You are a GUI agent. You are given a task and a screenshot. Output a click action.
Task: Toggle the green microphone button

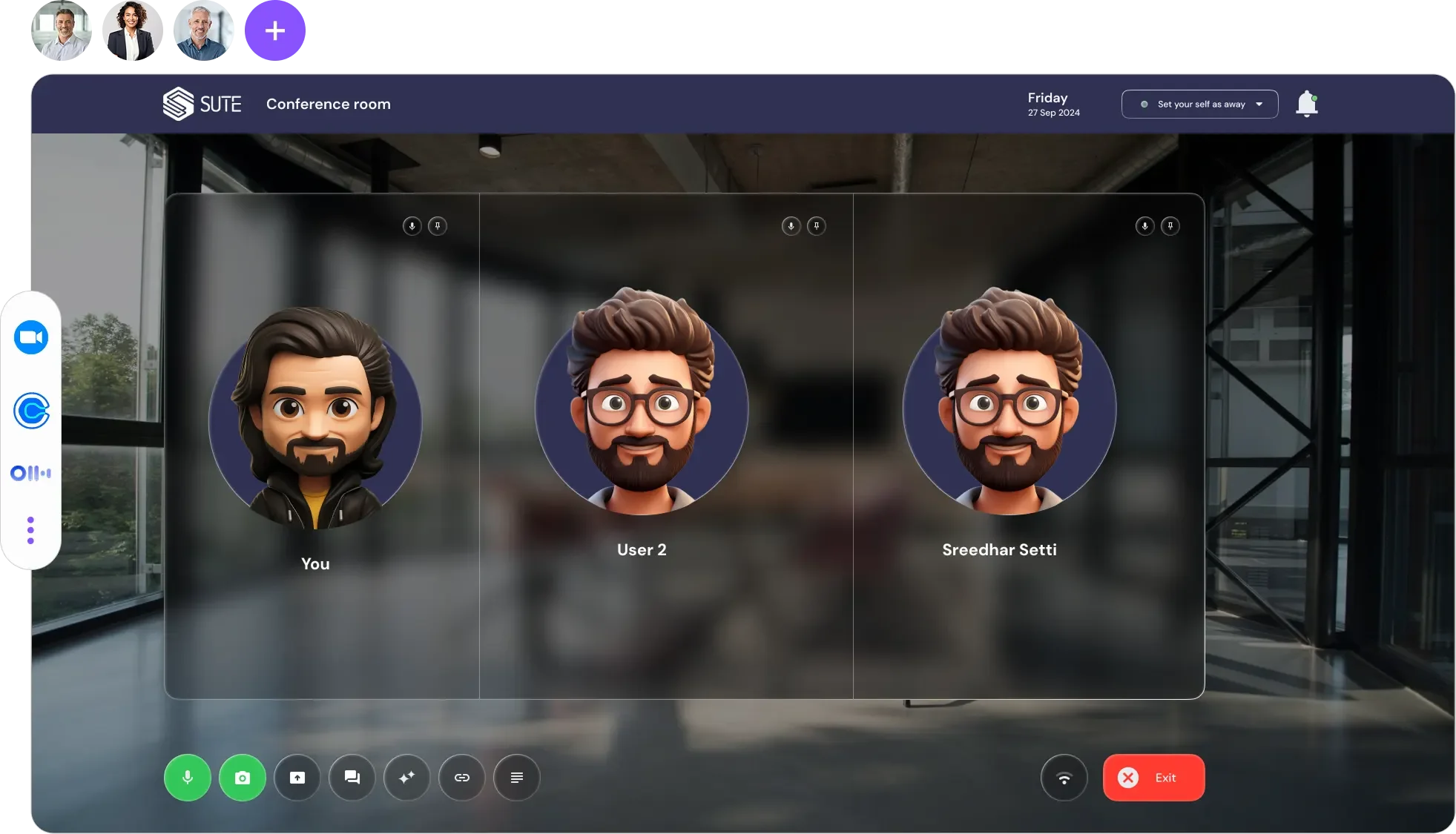[x=187, y=777]
